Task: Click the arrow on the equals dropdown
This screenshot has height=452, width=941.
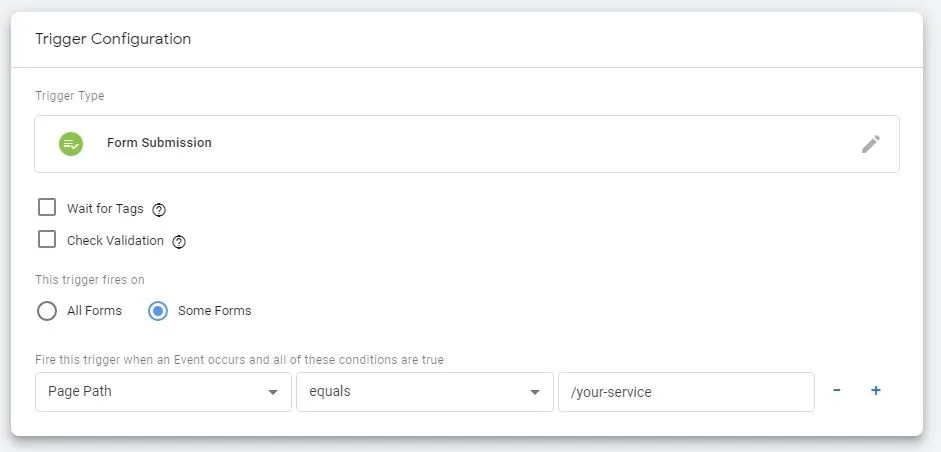Action: pyautogui.click(x=535, y=393)
